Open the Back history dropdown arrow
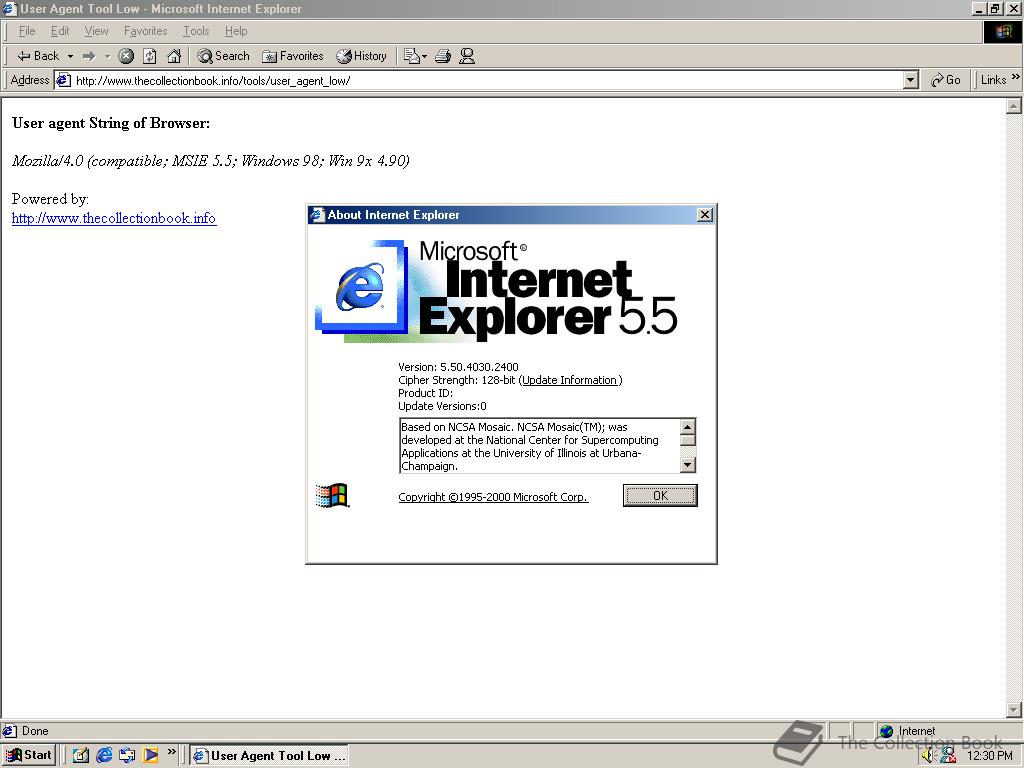This screenshot has height=768, width=1024. [x=71, y=56]
